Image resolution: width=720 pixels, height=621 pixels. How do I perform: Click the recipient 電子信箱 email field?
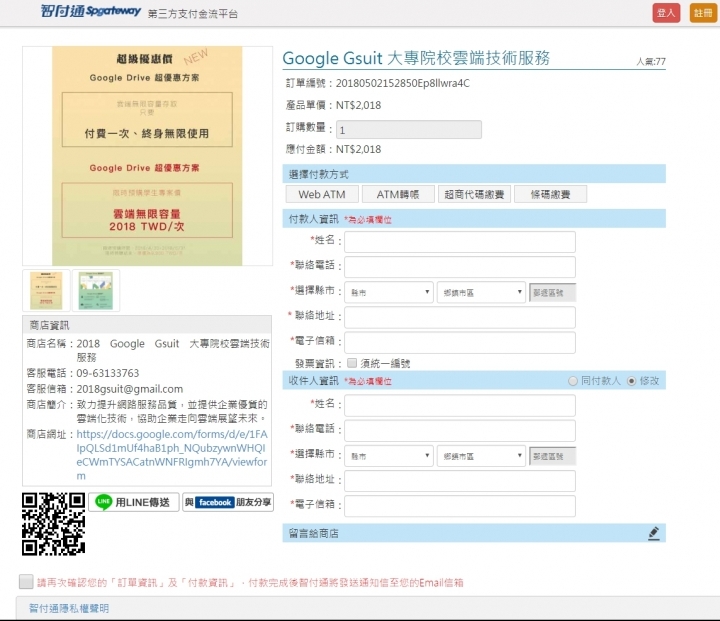tap(460, 506)
